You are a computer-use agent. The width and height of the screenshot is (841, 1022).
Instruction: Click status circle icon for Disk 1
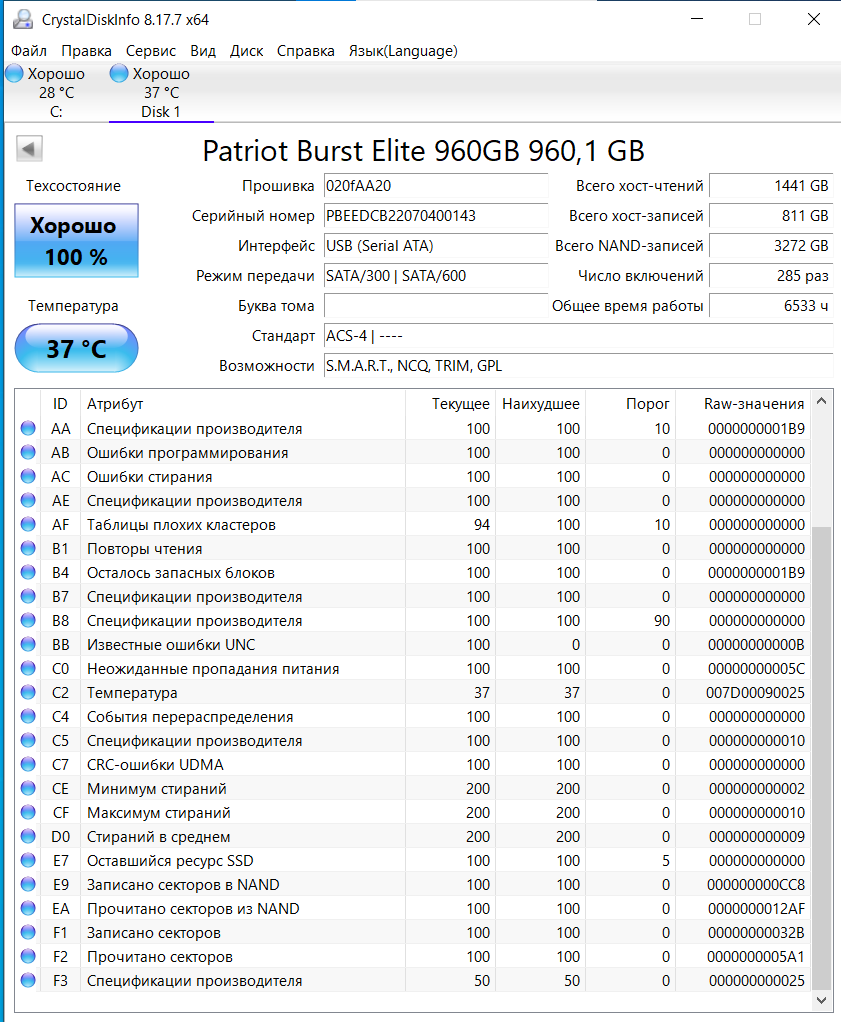point(119,74)
